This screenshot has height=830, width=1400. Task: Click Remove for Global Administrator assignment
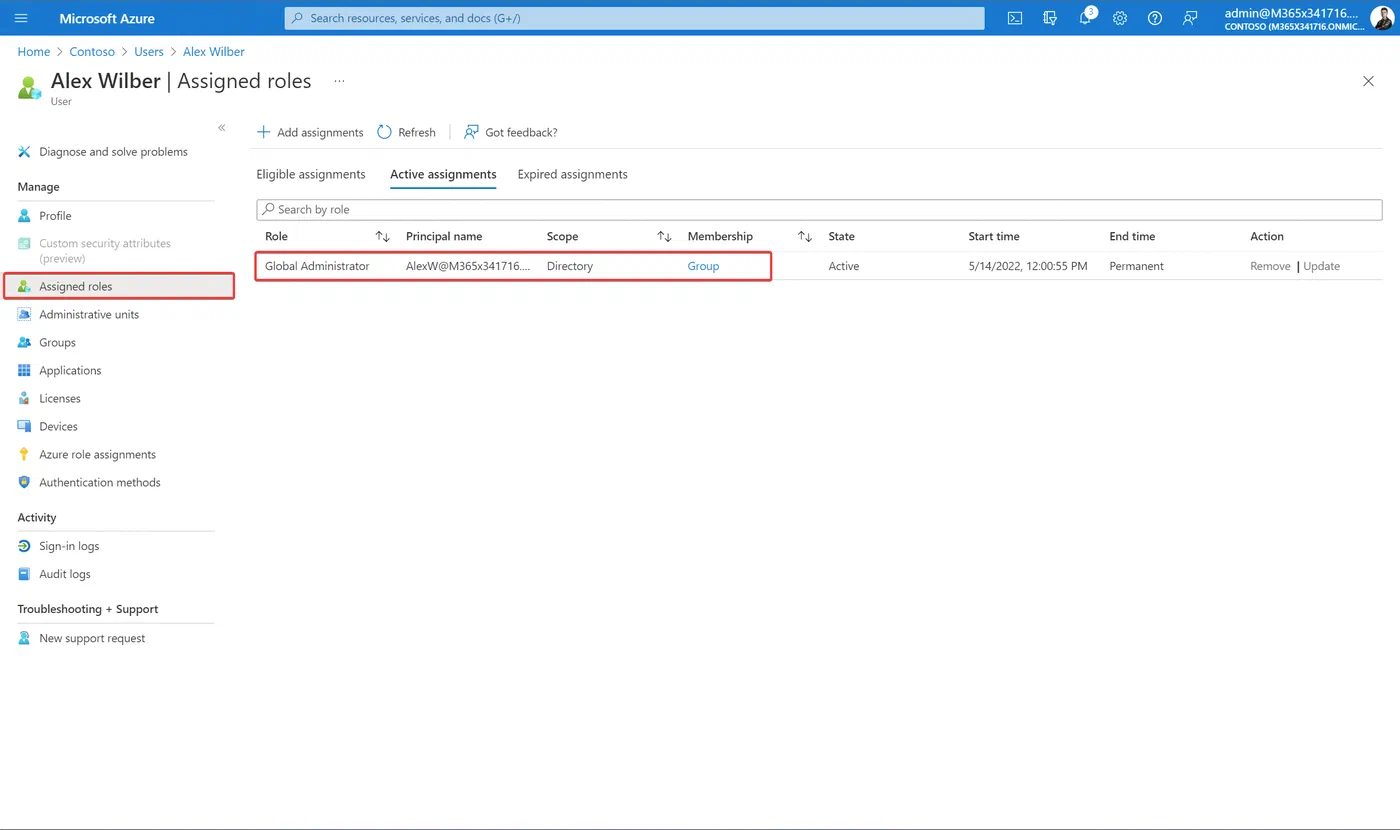[x=1270, y=266]
